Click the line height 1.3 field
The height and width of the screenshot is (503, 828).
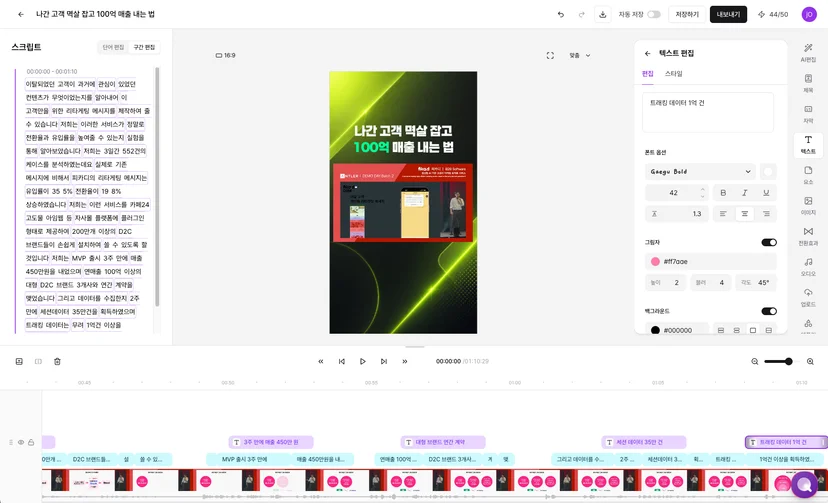[676, 214]
